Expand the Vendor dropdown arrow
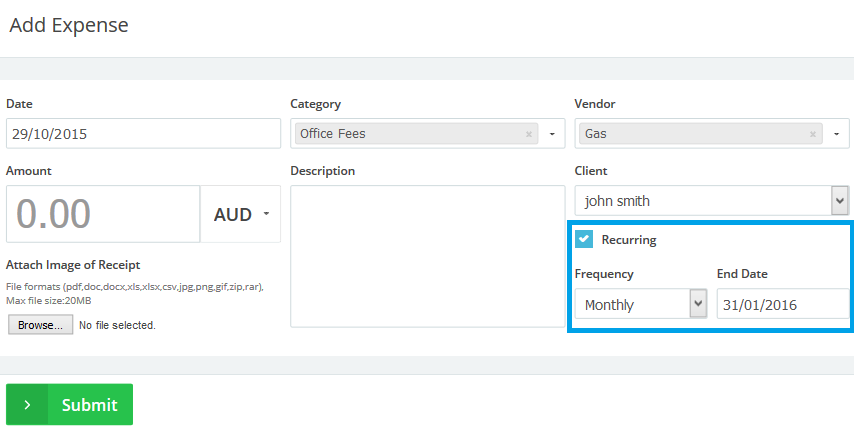Viewport: 854px width, 431px height. [836, 134]
